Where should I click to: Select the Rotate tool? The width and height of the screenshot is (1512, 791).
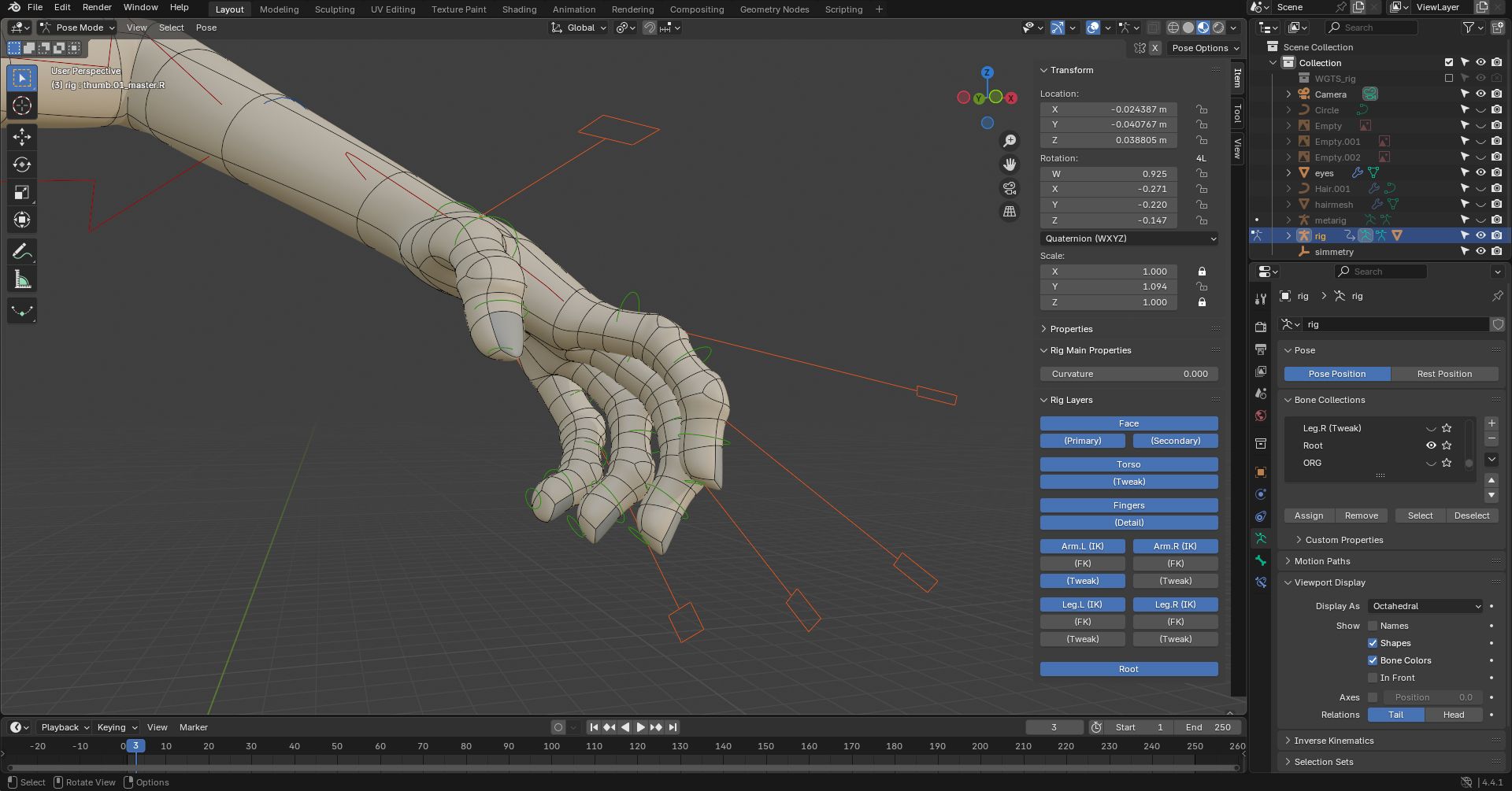[22, 164]
